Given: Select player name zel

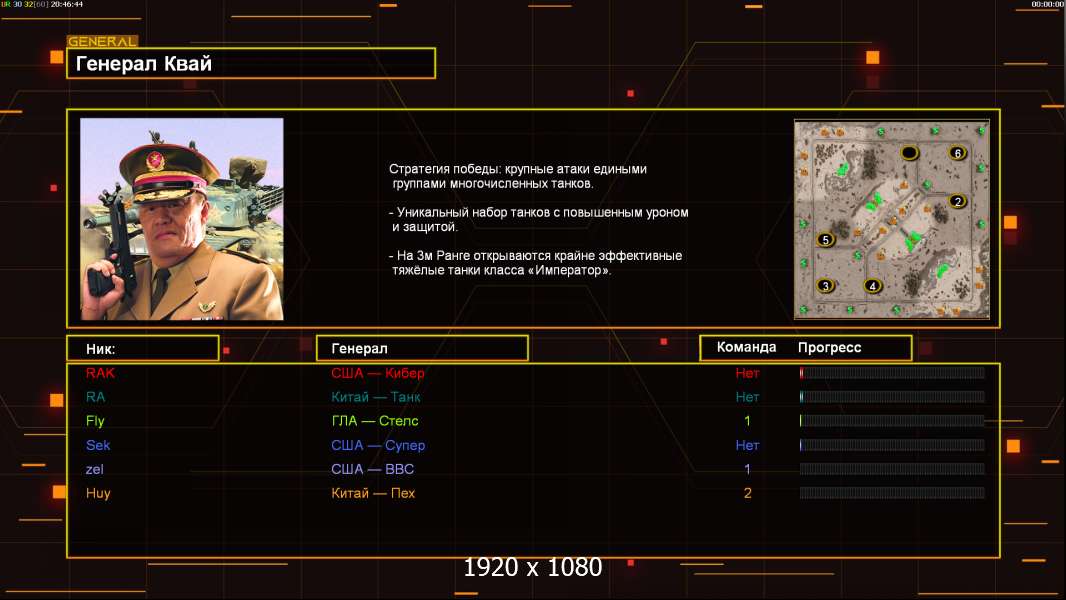Looking at the screenshot, I should coord(94,470).
